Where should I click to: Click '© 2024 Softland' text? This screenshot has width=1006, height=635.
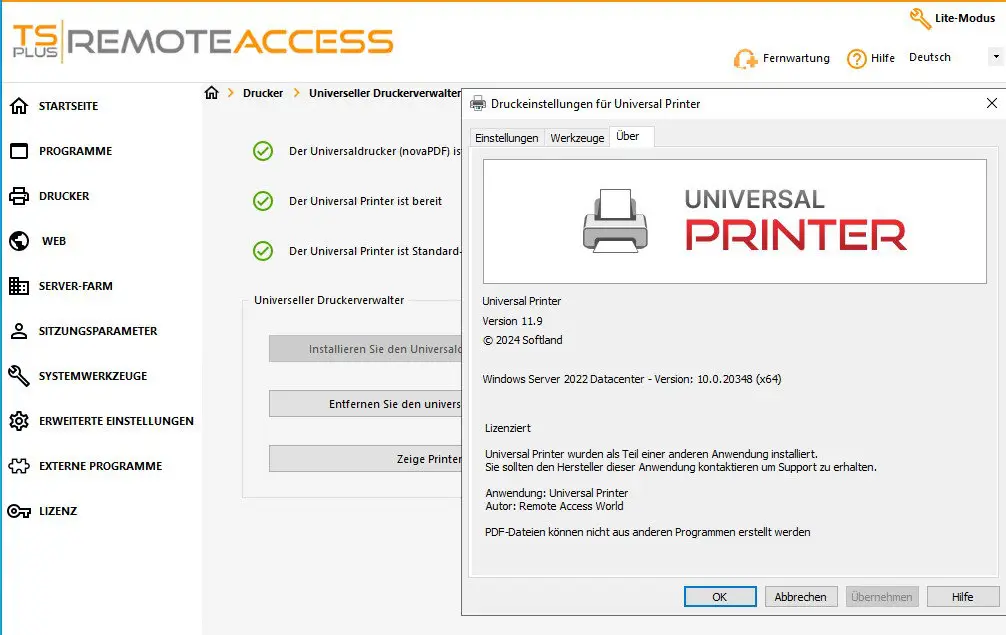click(522, 340)
